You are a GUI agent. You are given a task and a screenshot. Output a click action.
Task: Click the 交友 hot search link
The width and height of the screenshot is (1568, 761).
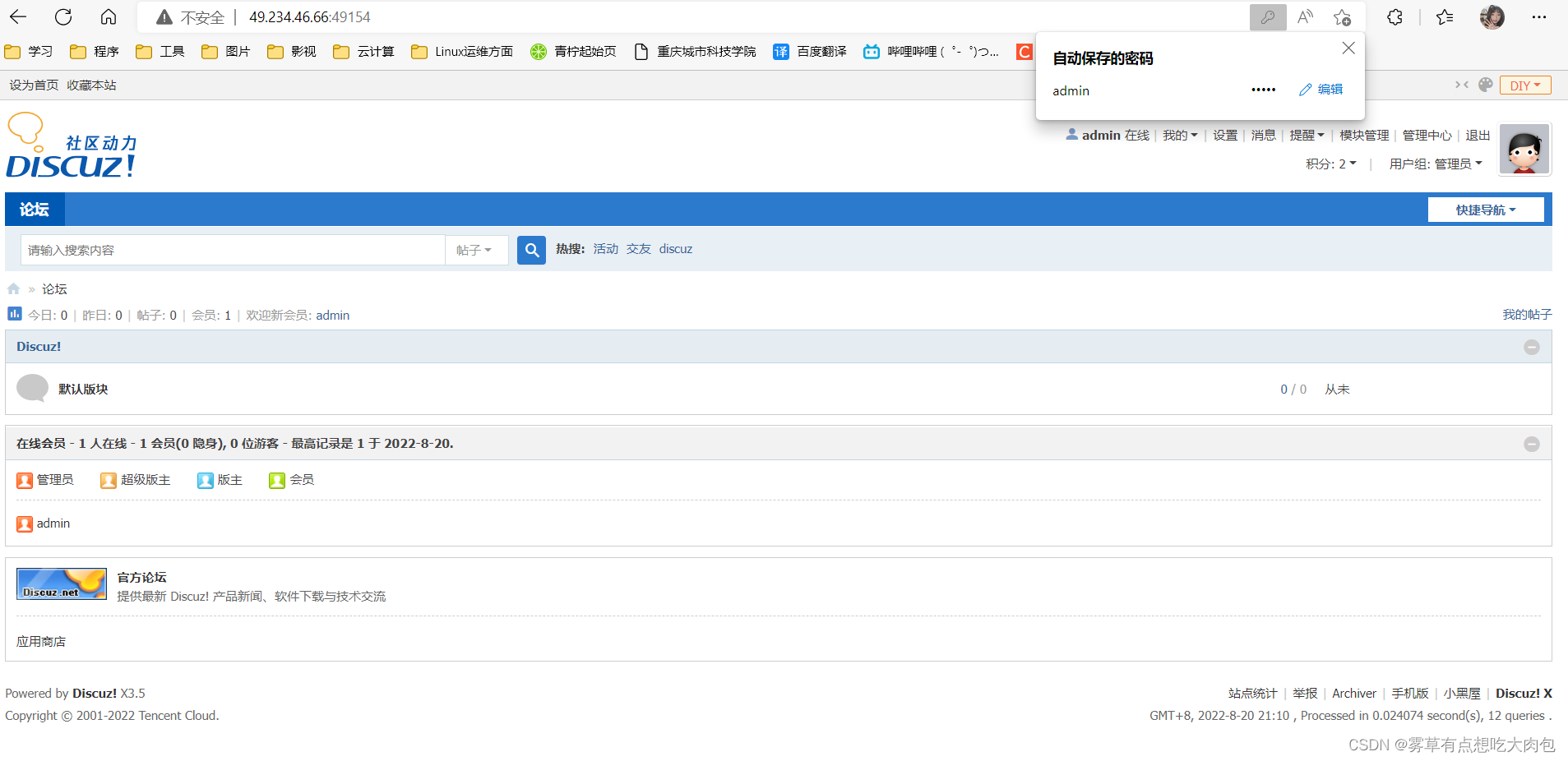(638, 249)
